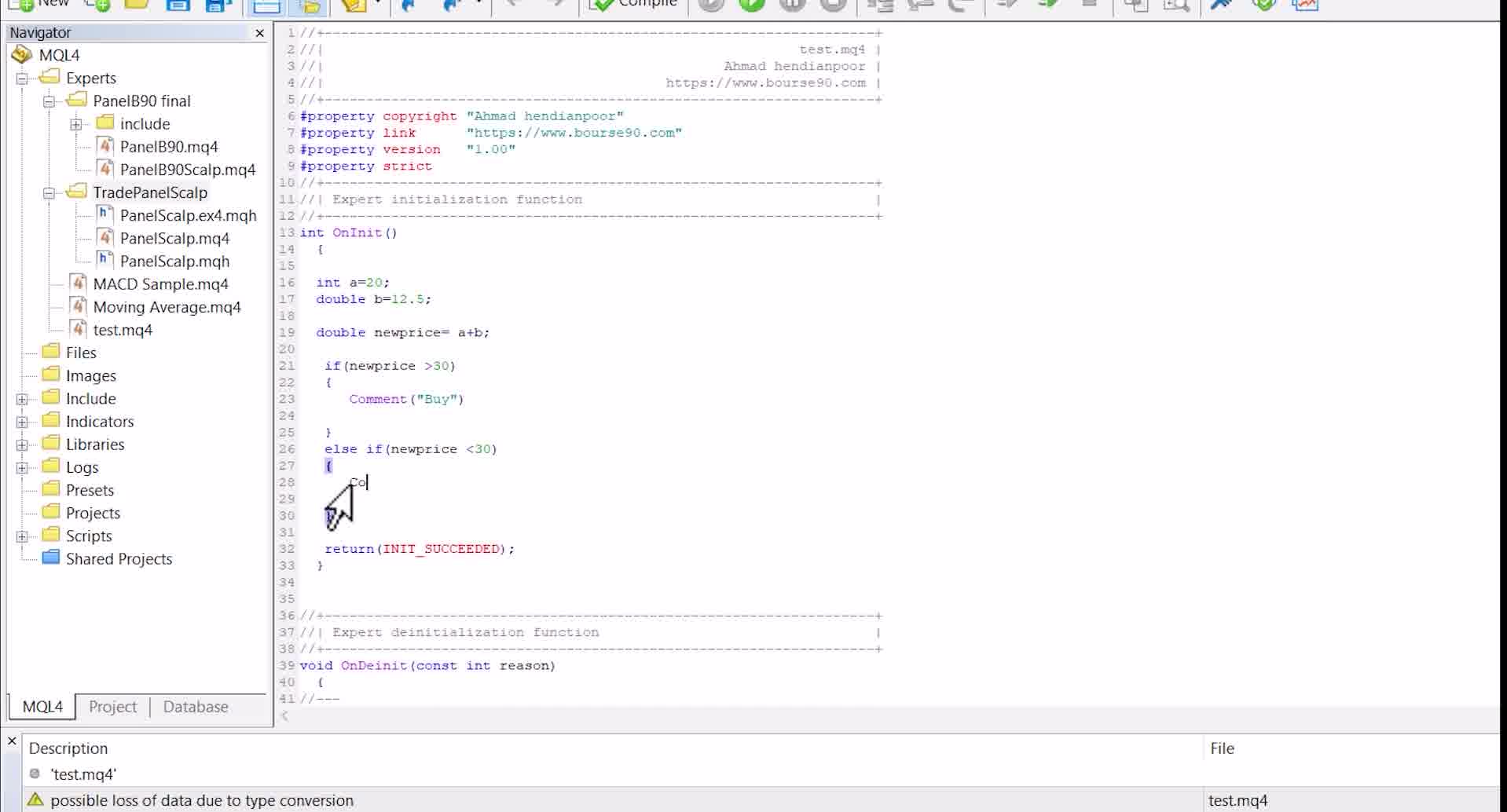Click line number 28 in the gutter
Screen dimensions: 1507x812
tap(287, 482)
